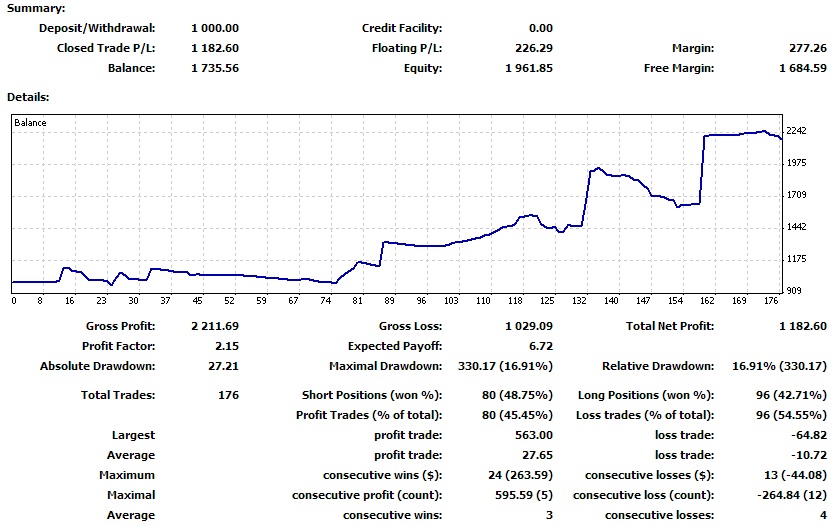Click the Profit Factor value 2.15
Screen dimensions: 838x526
226,346
